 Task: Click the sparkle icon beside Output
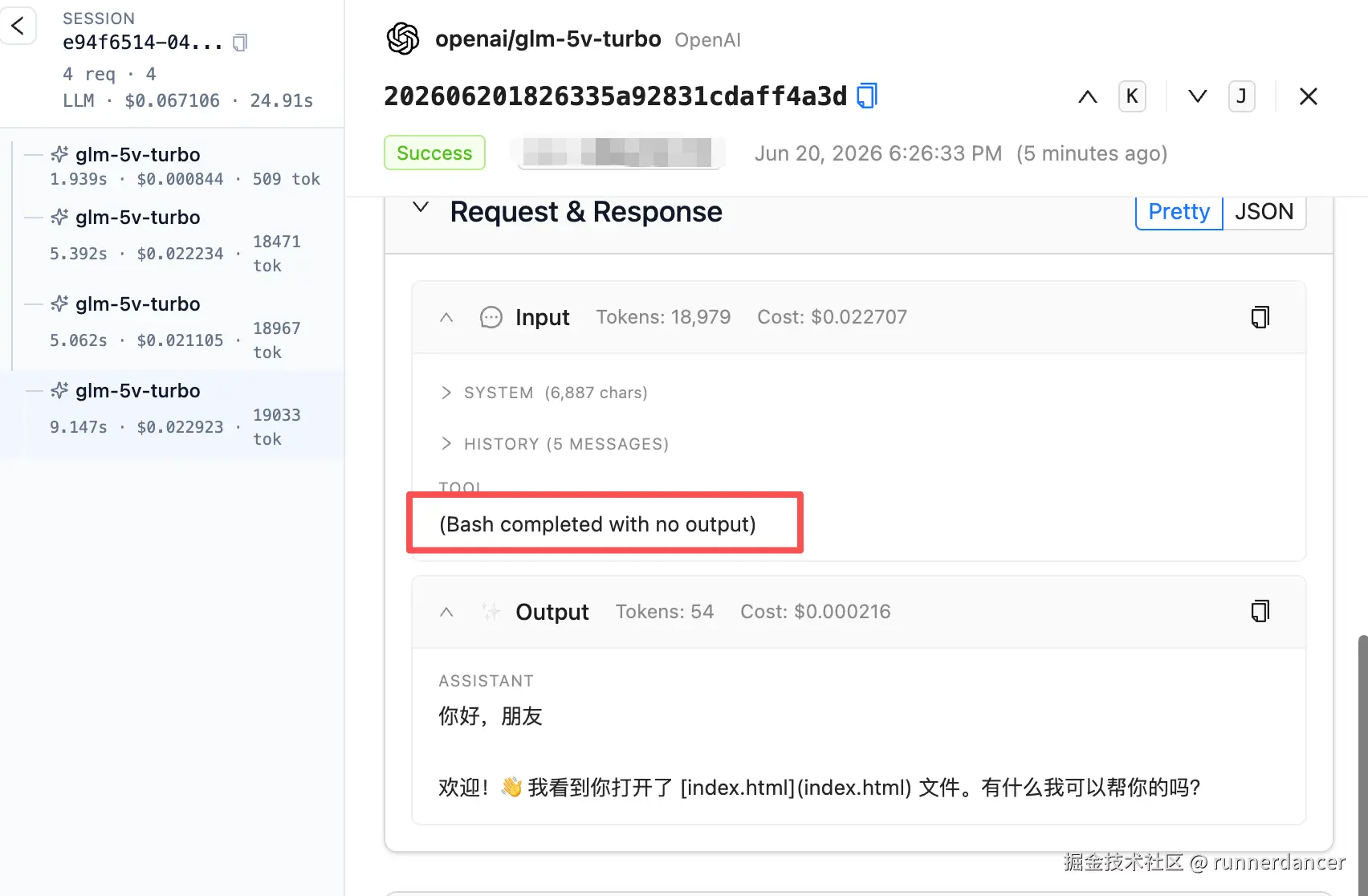tap(491, 612)
